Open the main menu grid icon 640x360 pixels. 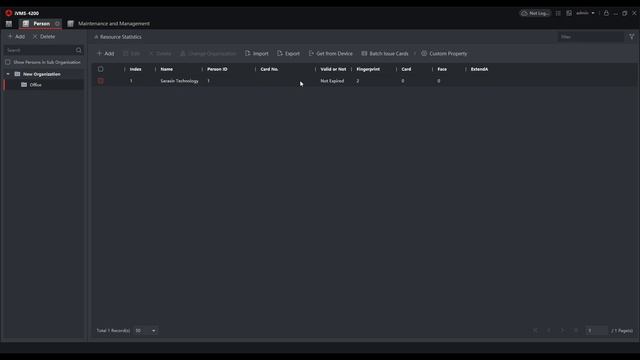[9, 24]
